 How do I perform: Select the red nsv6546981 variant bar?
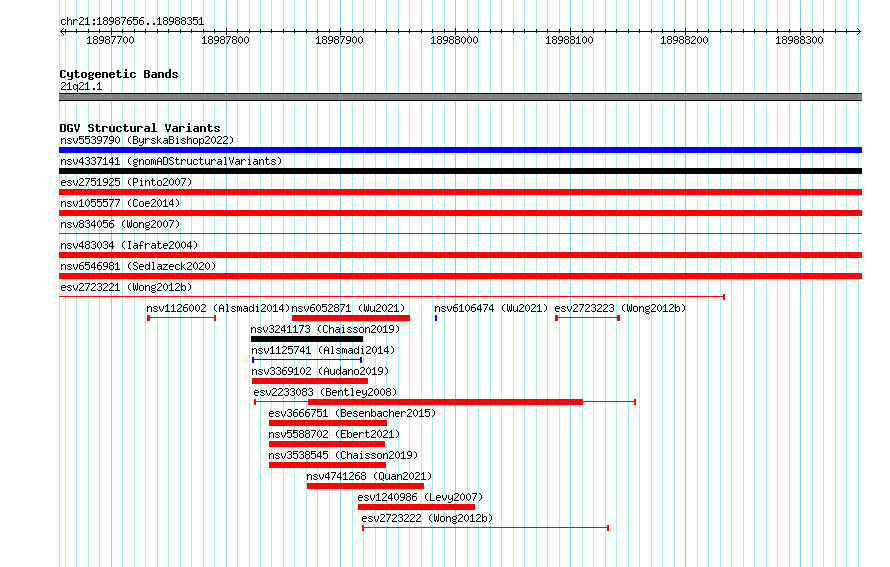[460, 276]
